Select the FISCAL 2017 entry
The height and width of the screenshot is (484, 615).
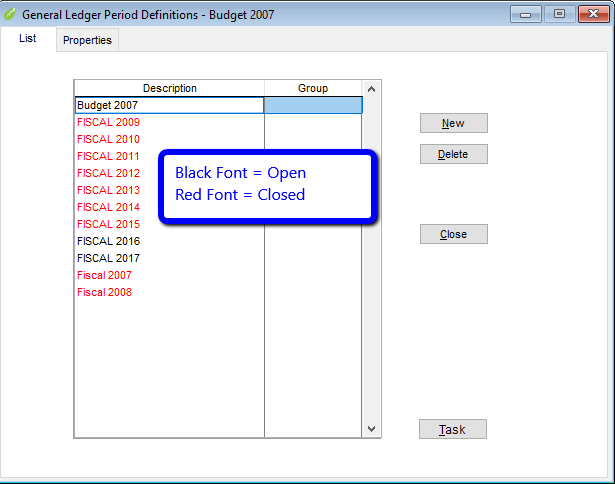tap(108, 258)
